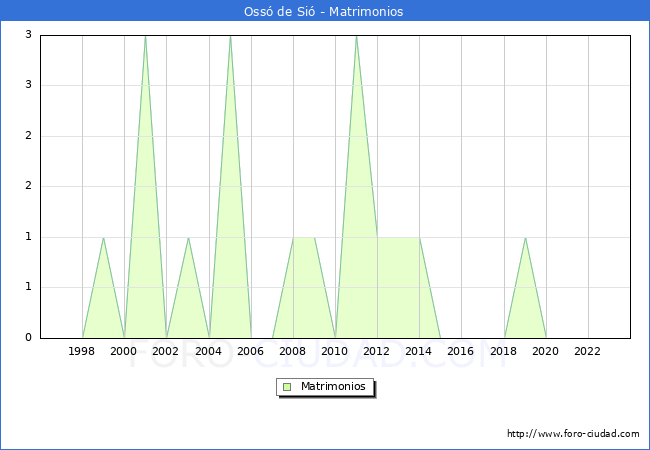This screenshot has height=450, width=650.
Task: Select the 2011 peak data point
Action: (x=356, y=37)
